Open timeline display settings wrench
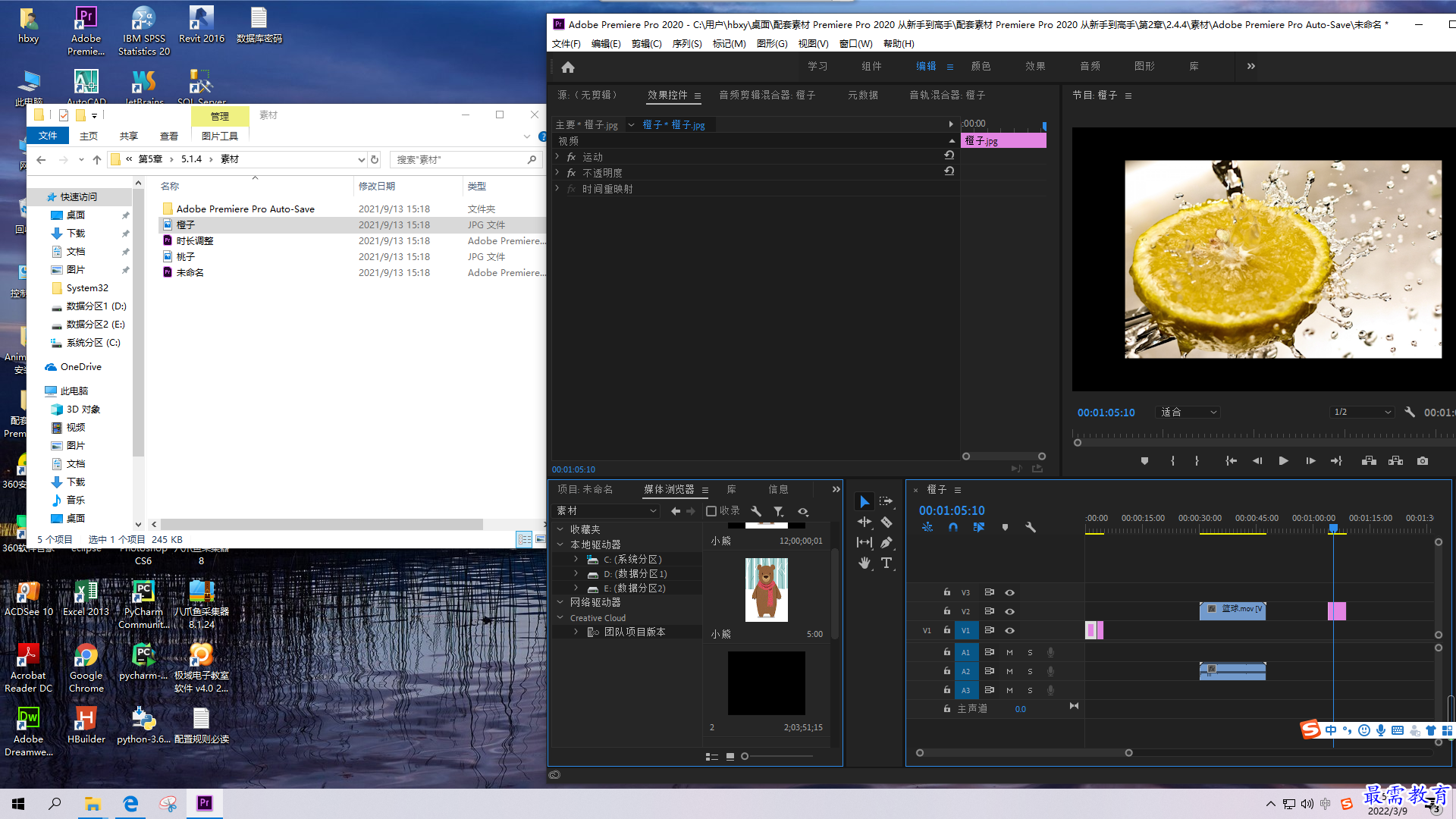This screenshot has height=819, width=1456. (1031, 527)
